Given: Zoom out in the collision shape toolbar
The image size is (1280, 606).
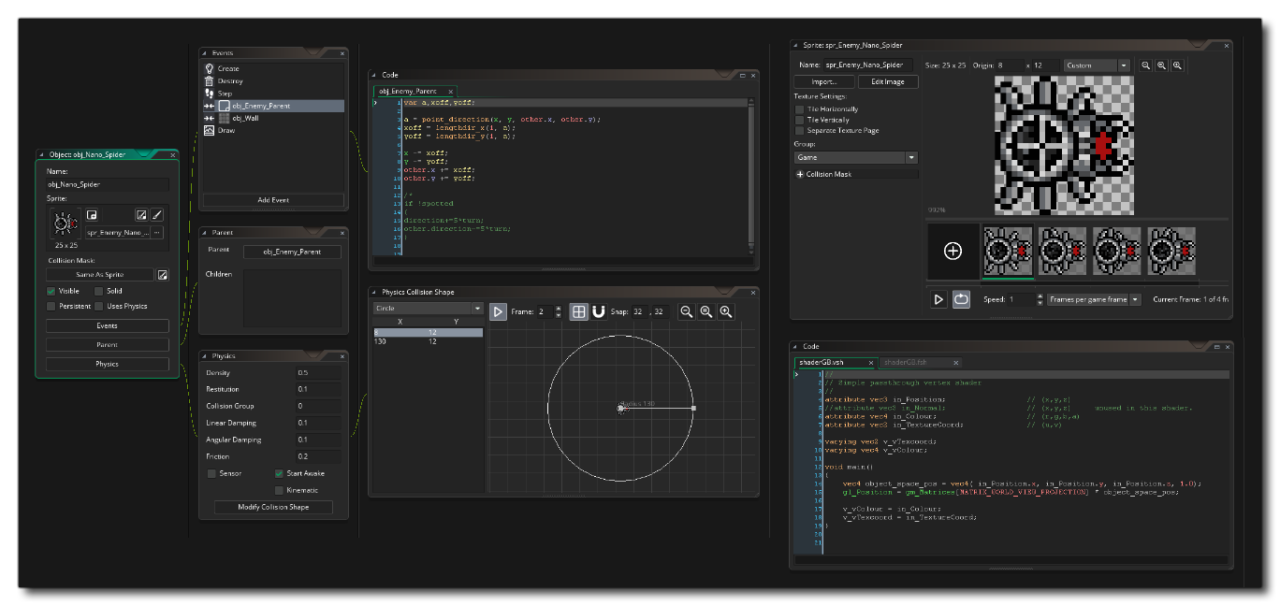Looking at the screenshot, I should [x=687, y=311].
